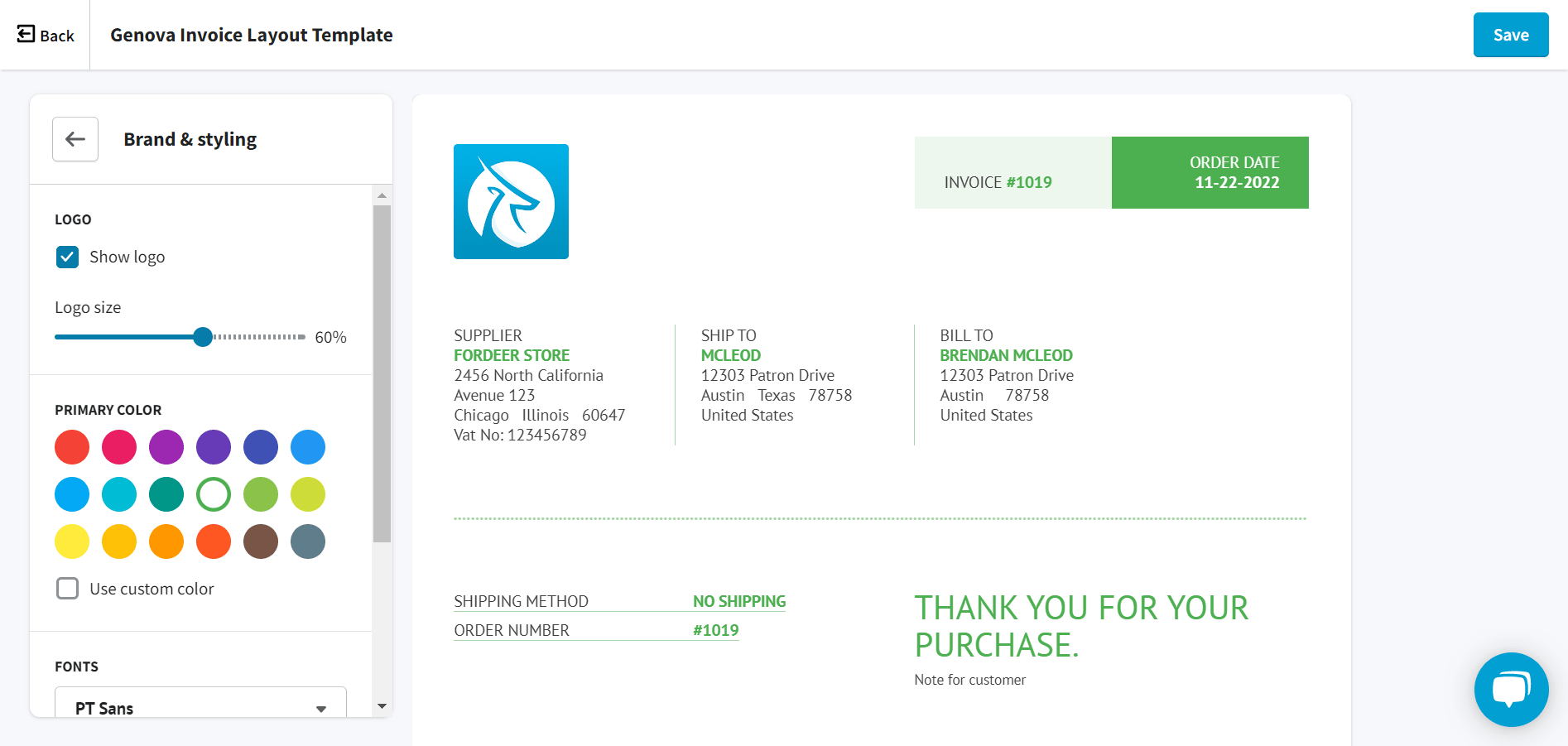Click the panel scrollbar down arrow
The height and width of the screenshot is (746, 1568).
click(x=382, y=706)
